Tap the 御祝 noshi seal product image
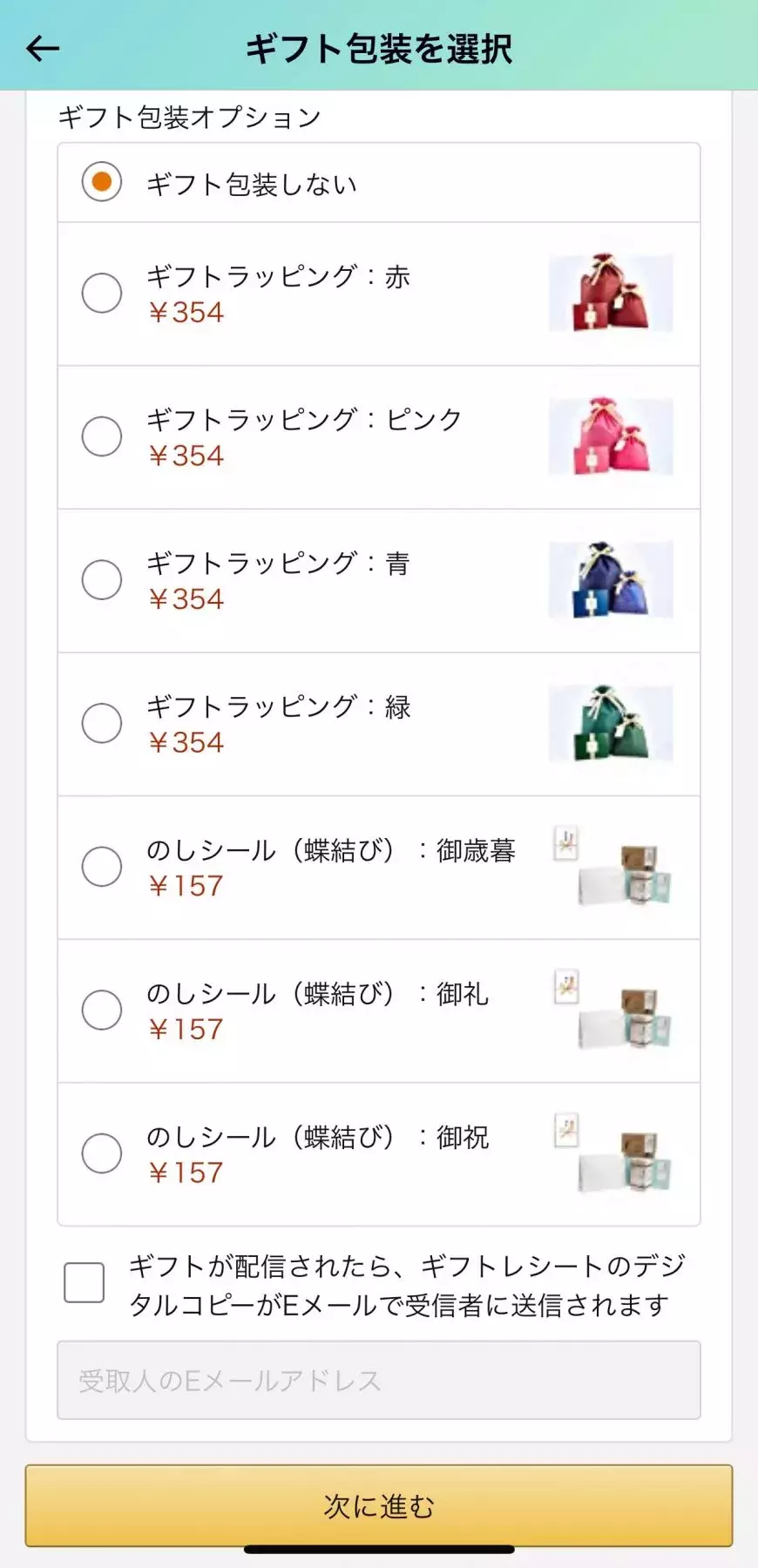The image size is (758, 1568). click(x=612, y=1154)
